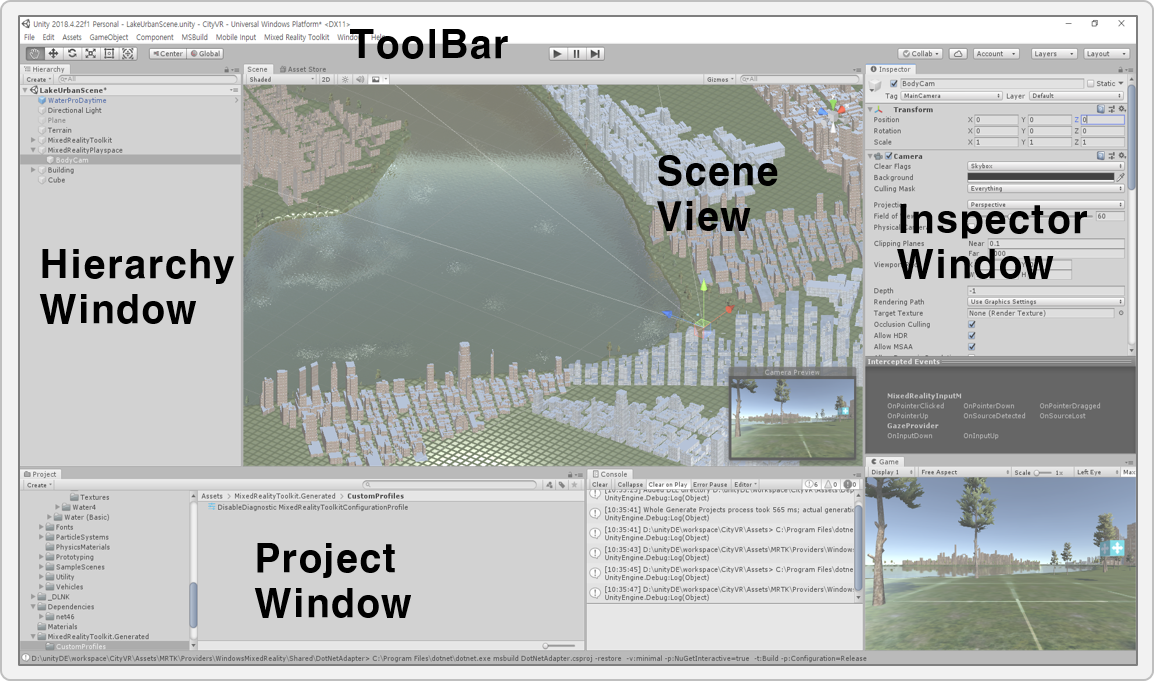1154x681 pixels.
Task: Select the Move tool
Action: pos(53,54)
